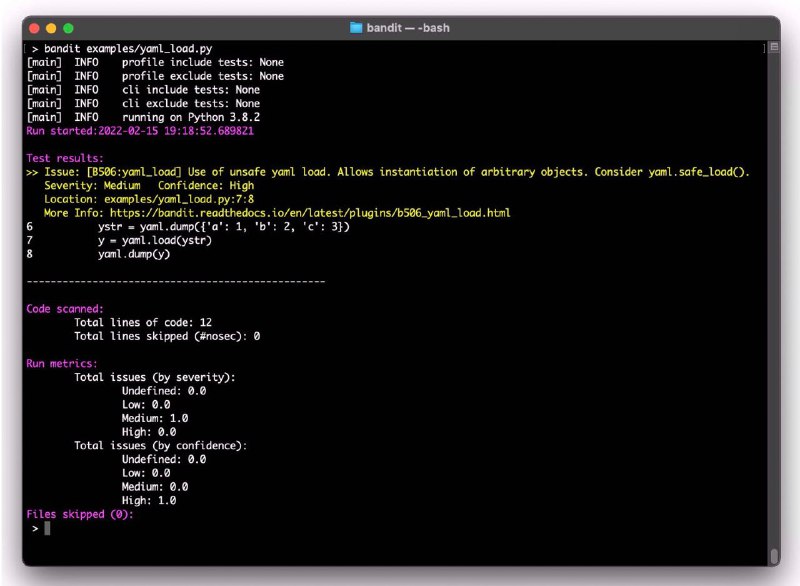Click 'Consider yaml.safe_load().' text
The height and width of the screenshot is (586, 800).
(x=672, y=172)
